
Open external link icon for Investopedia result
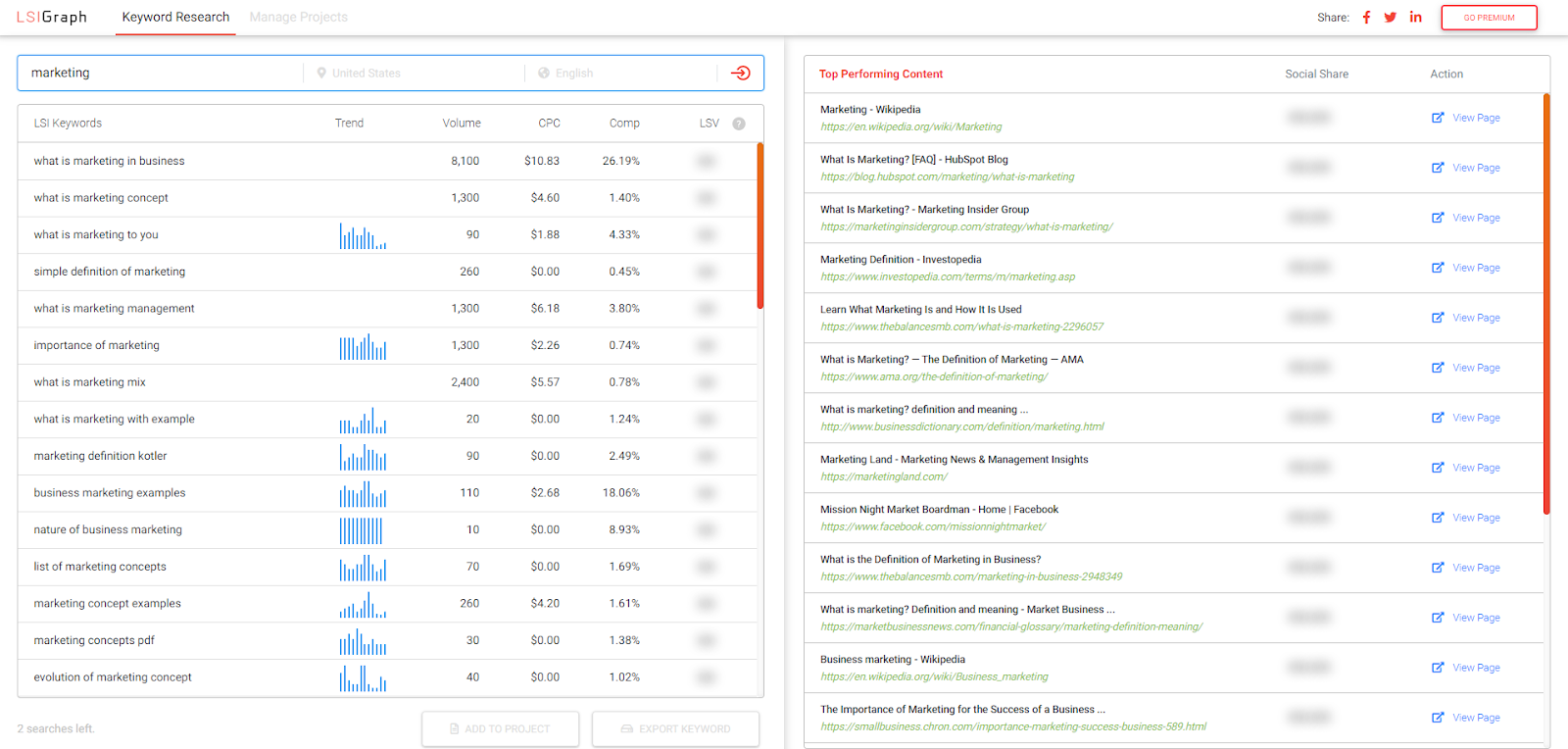(1438, 268)
